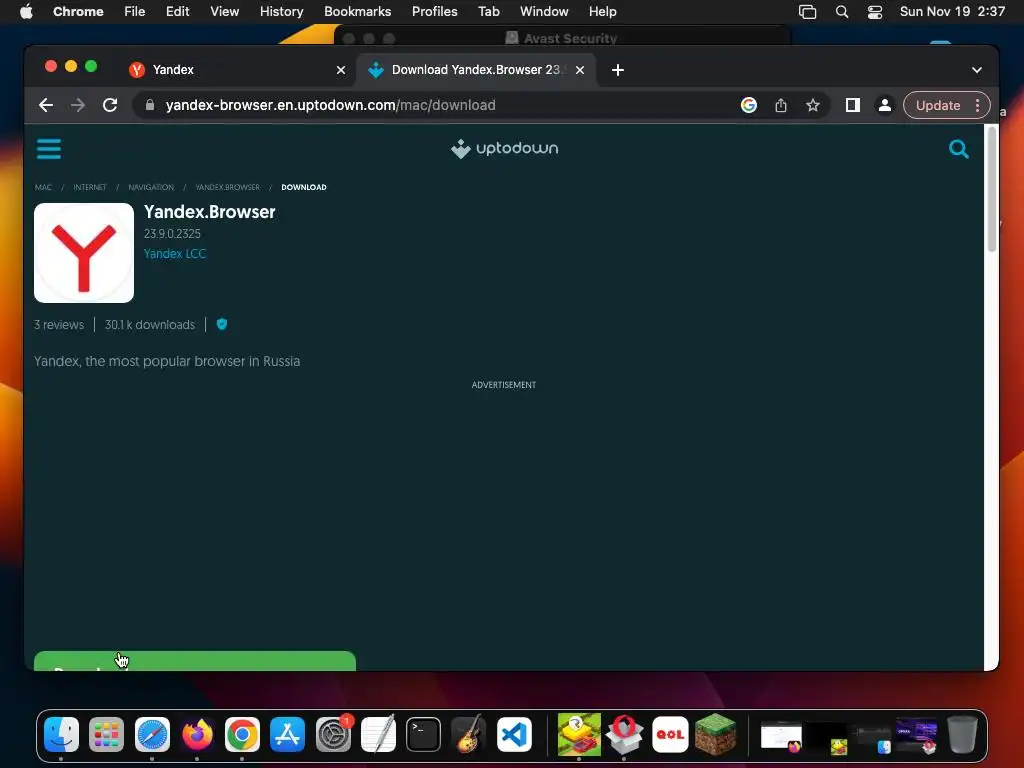The width and height of the screenshot is (1024, 768).
Task: Click the NAVIGATION breadcrumb link
Action: pos(151,187)
